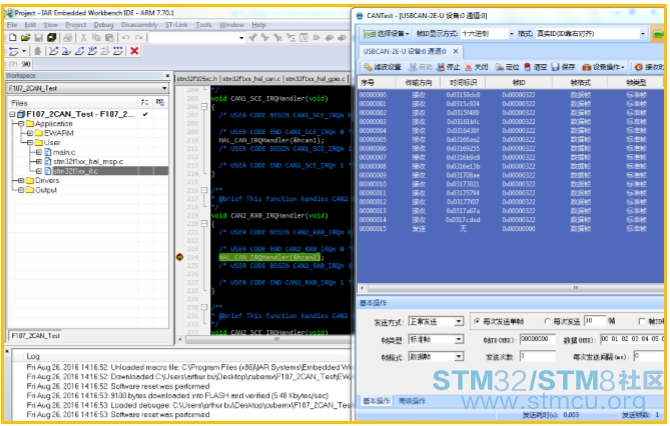
Task: Click 停止 stop icon in CANTest toolbar
Action: pos(441,67)
